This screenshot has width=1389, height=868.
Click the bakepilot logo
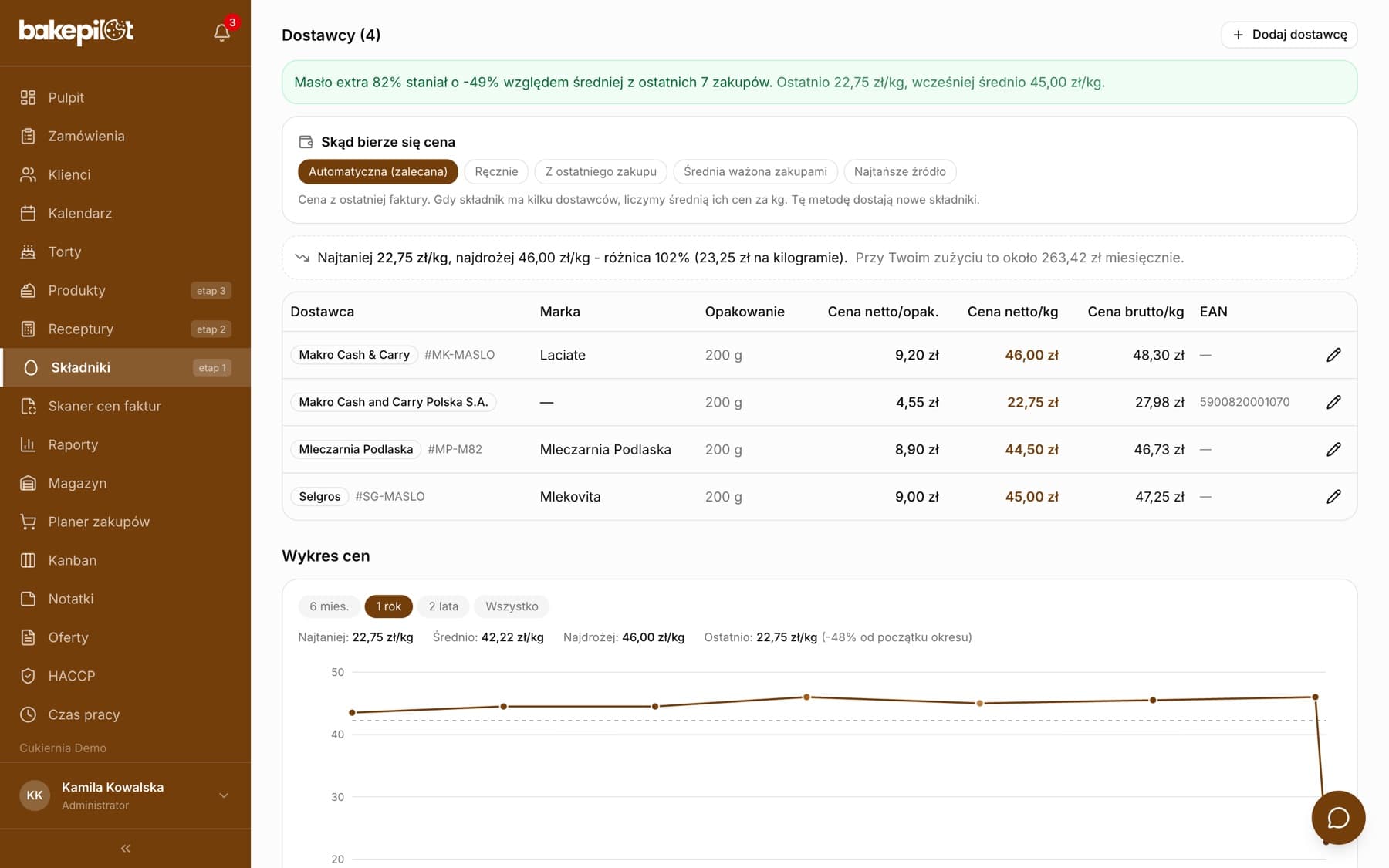(x=76, y=31)
